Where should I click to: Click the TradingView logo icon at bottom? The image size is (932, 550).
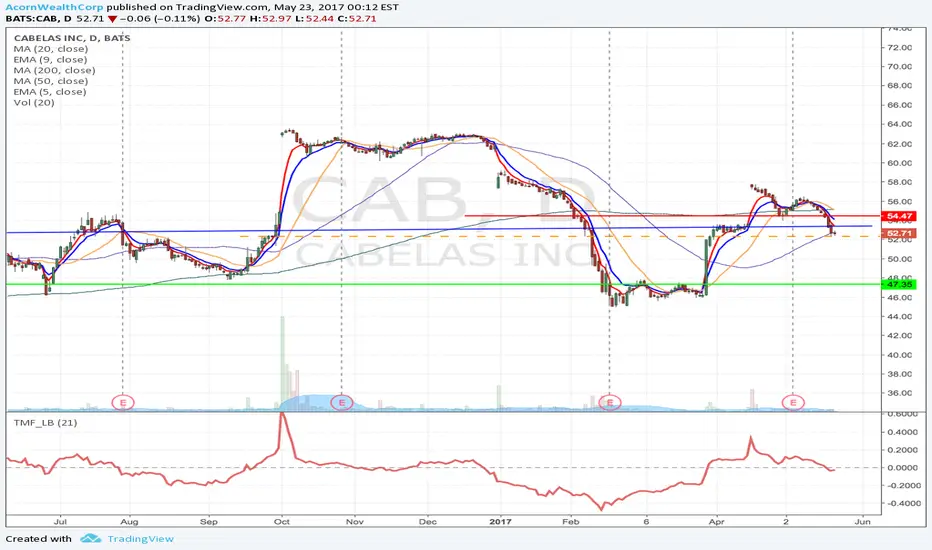91,539
